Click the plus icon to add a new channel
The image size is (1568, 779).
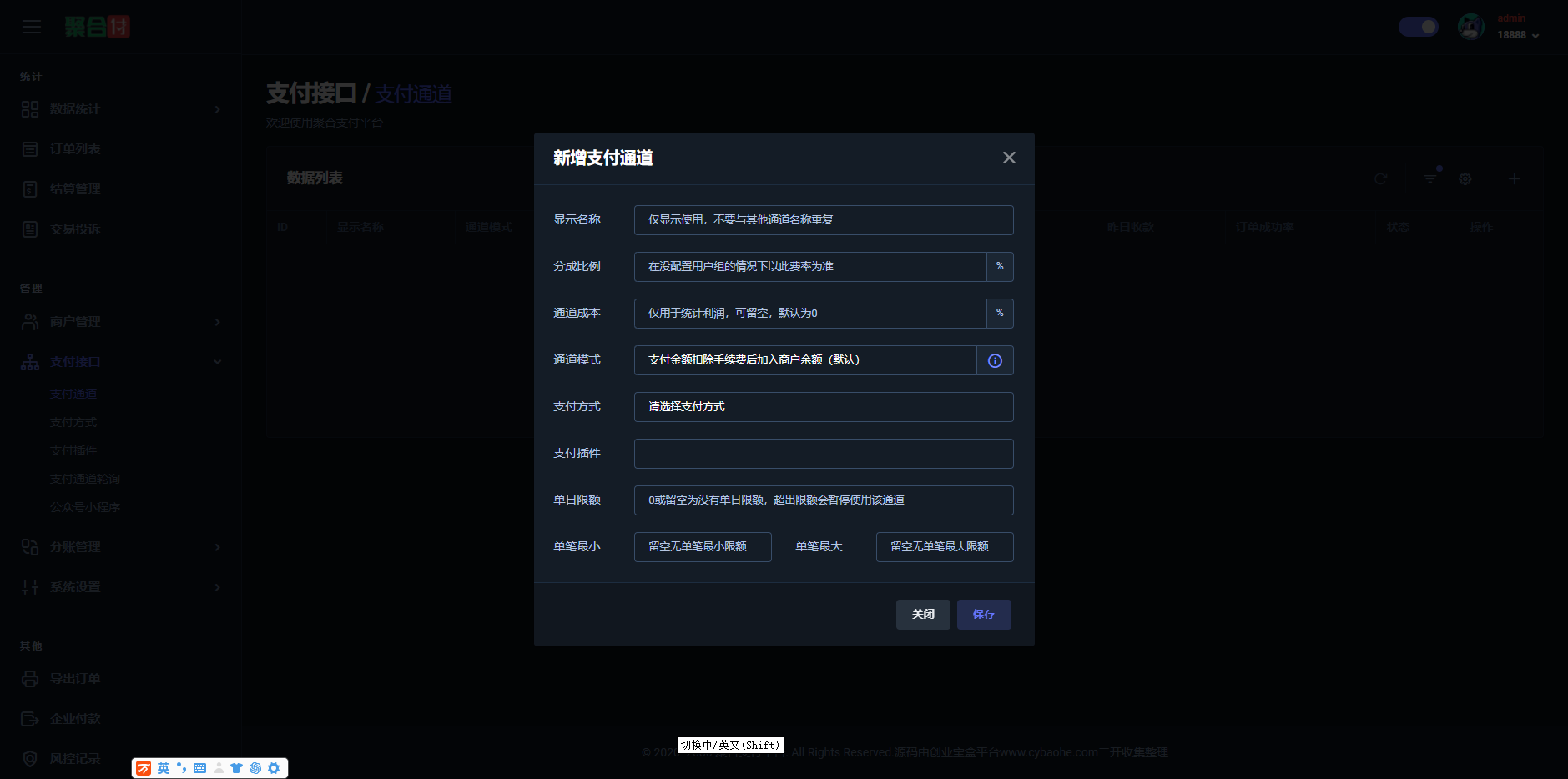(1514, 178)
